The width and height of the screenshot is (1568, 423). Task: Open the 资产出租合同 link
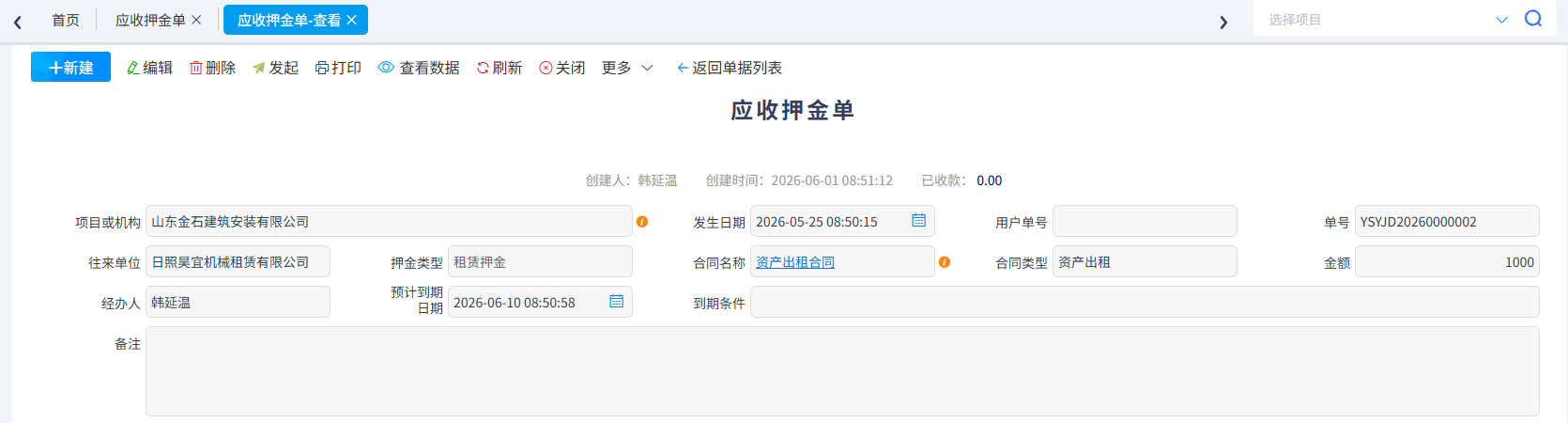(795, 262)
